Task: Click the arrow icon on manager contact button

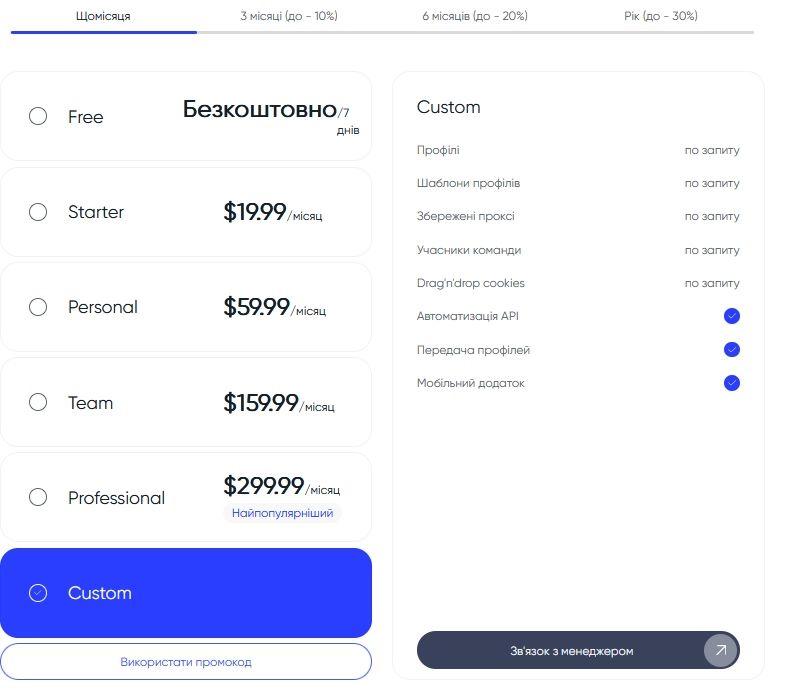Action: [x=720, y=651]
